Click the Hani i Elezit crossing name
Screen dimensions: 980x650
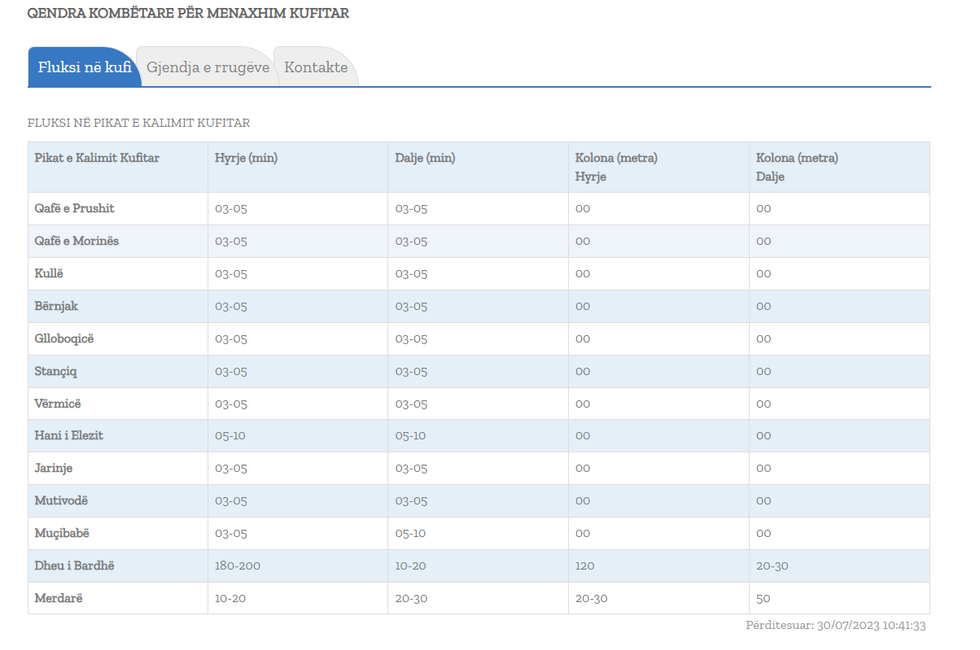[69, 436]
